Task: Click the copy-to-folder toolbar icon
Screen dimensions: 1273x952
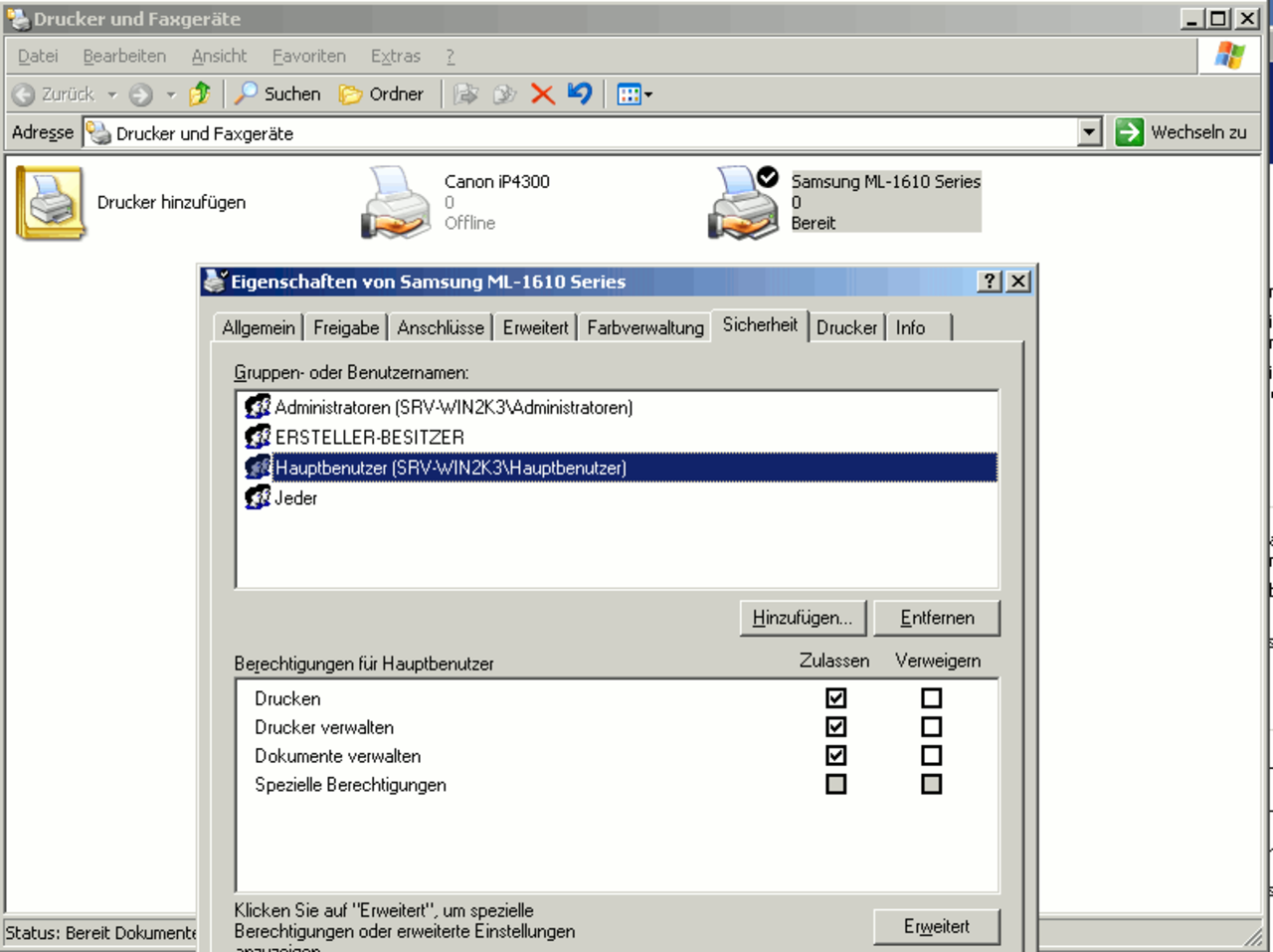Action: [x=505, y=94]
